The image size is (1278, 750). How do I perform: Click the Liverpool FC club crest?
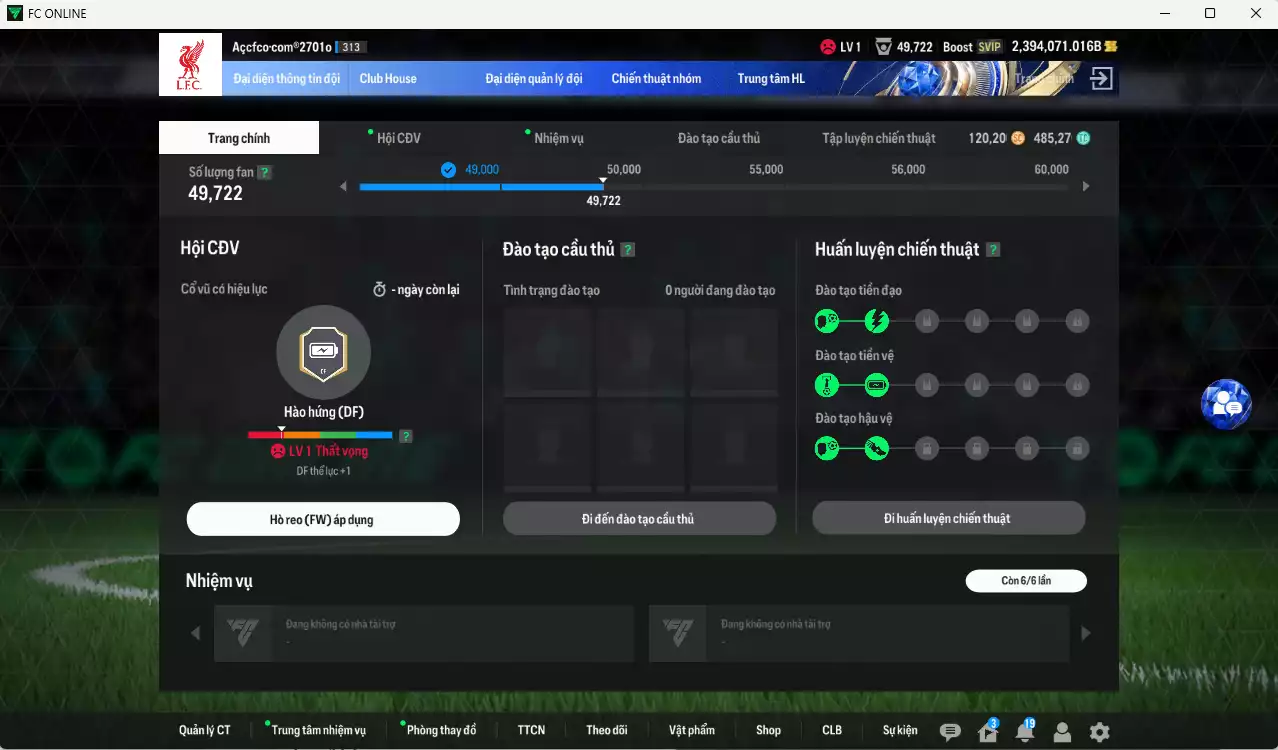(190, 65)
